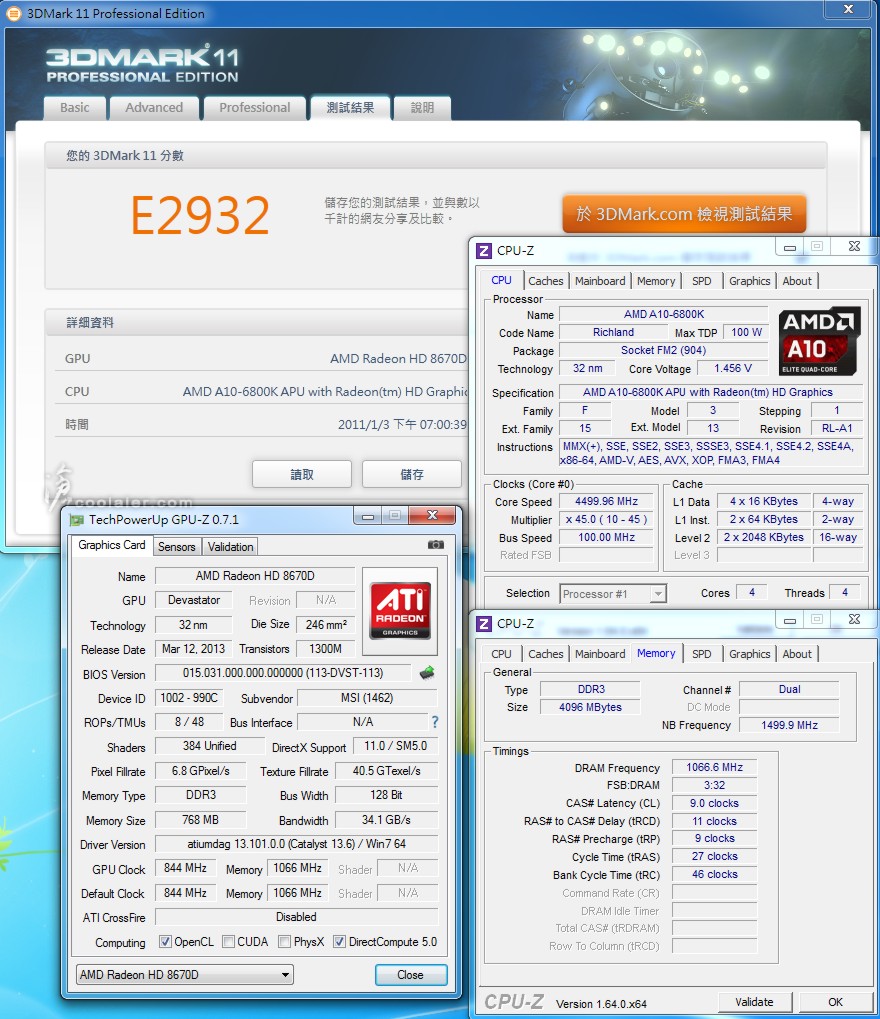Open Graphics tab in lower CPU-Z window

[x=749, y=654]
